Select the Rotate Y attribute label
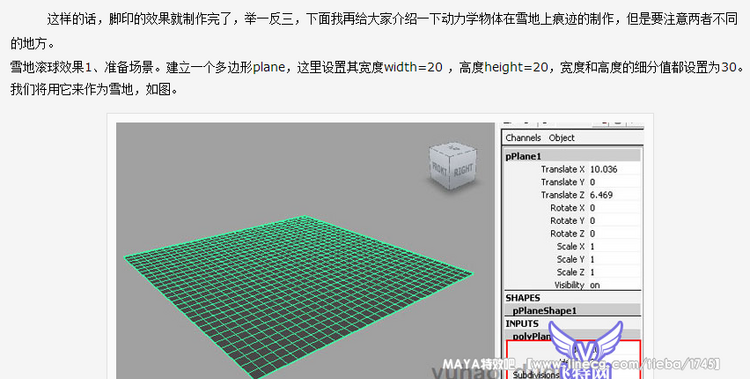 [567, 221]
